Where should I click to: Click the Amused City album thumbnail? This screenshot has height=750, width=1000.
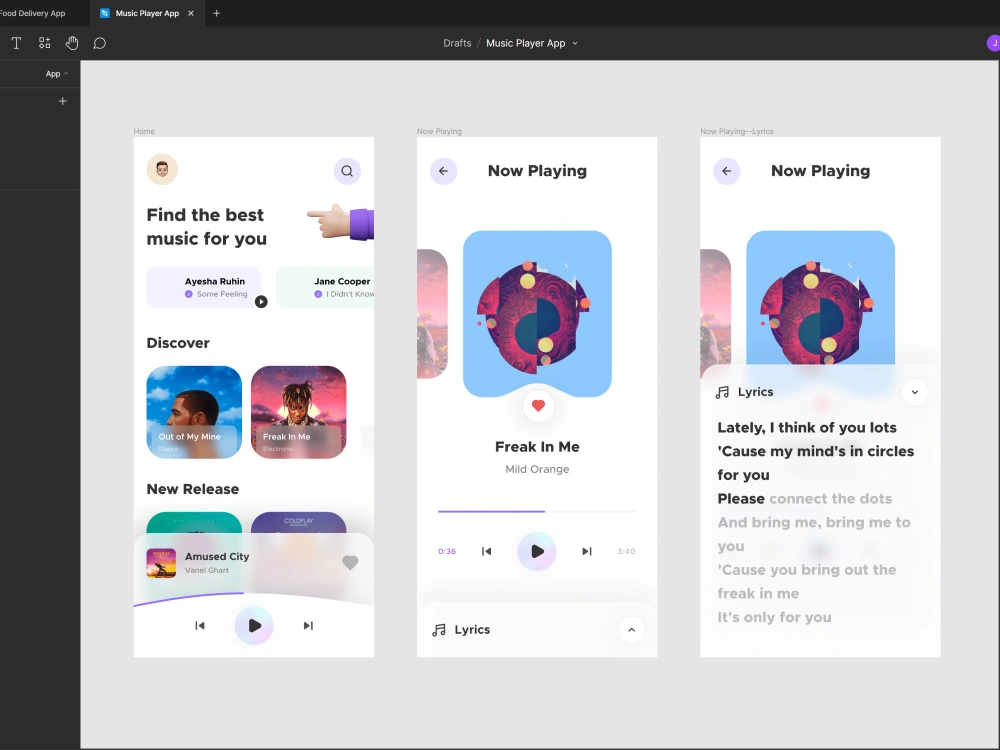(161, 562)
